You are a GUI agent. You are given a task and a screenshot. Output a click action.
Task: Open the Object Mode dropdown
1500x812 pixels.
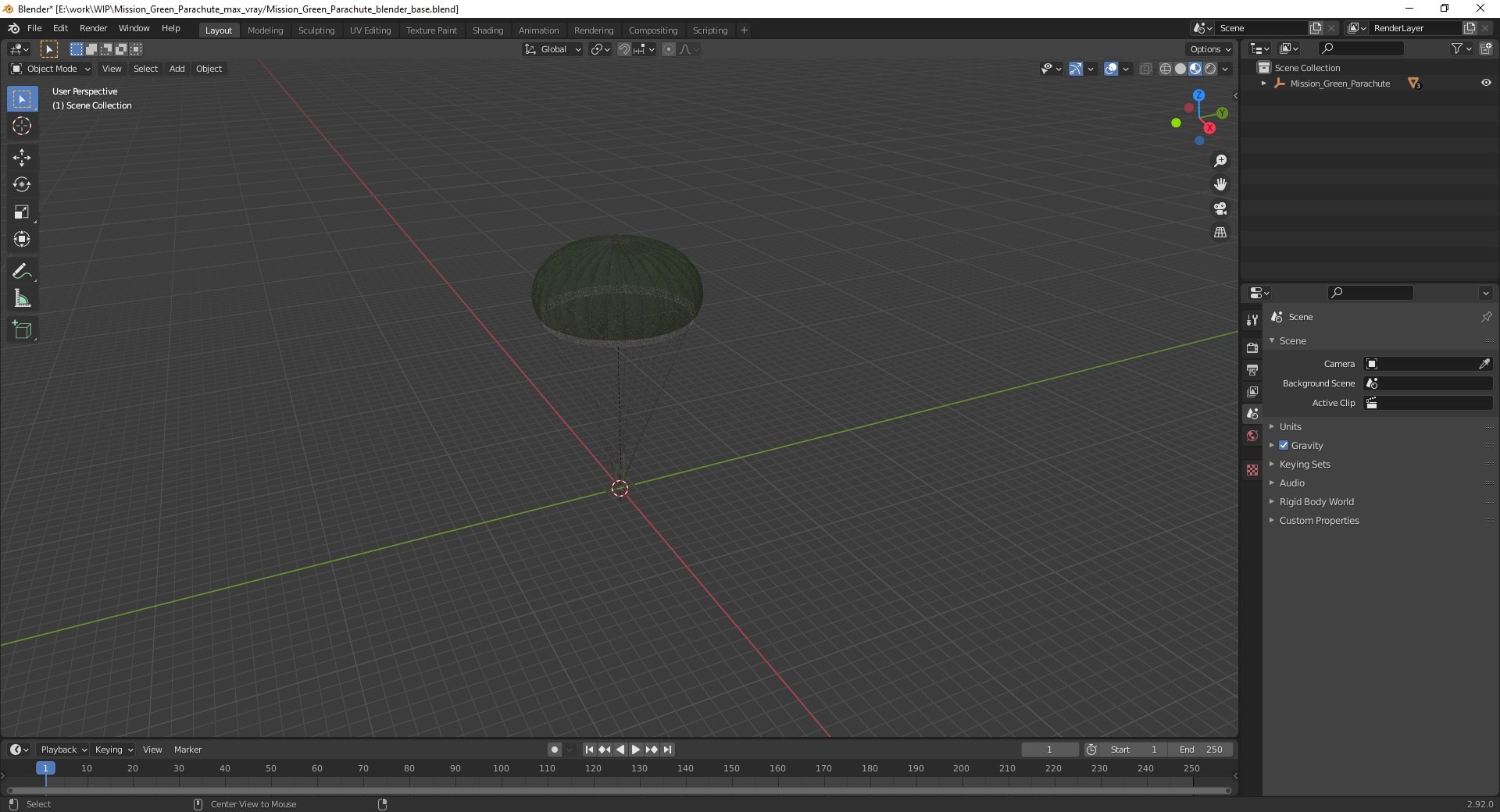pyautogui.click(x=51, y=69)
